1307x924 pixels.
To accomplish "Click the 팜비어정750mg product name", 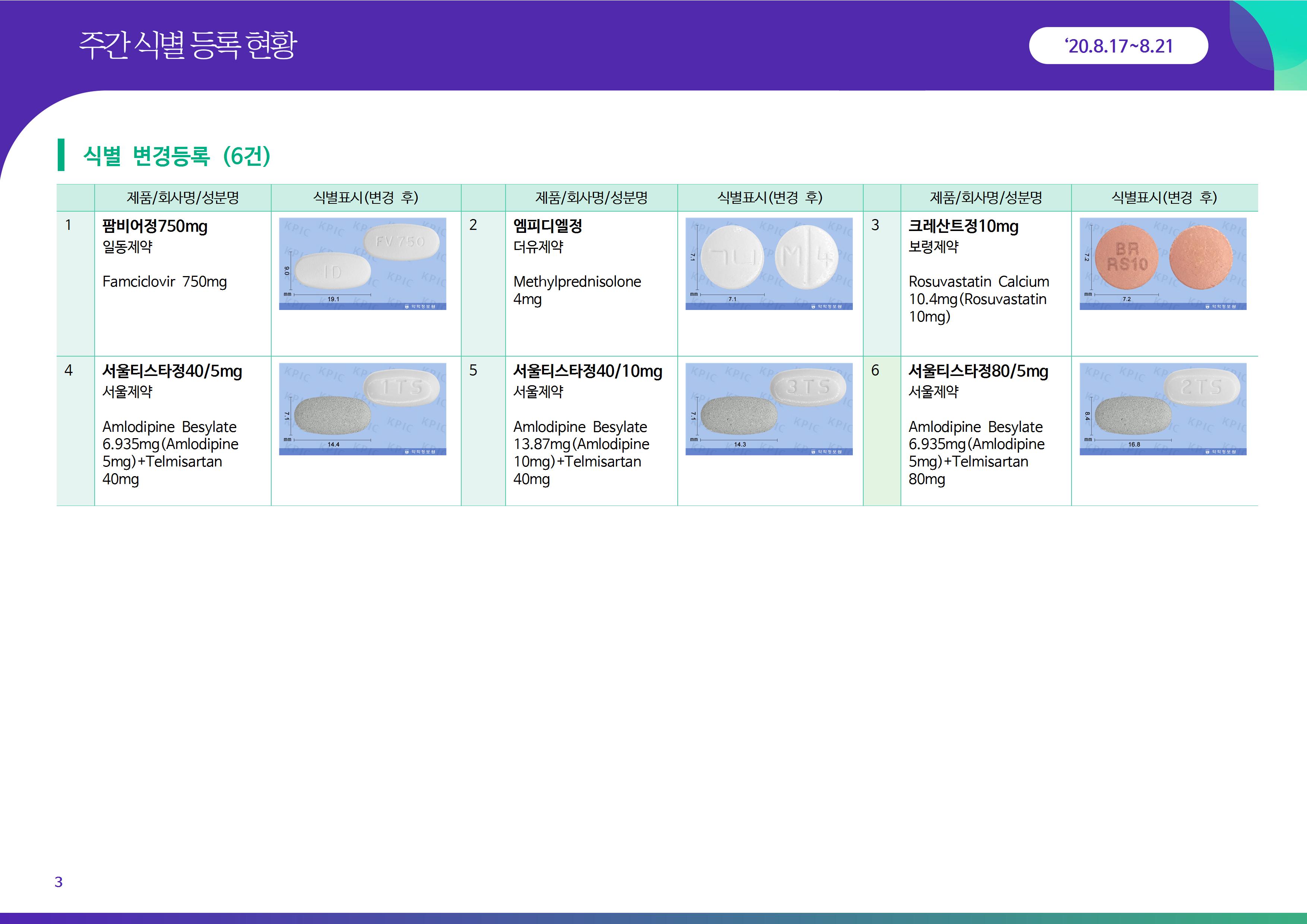I will click(155, 226).
